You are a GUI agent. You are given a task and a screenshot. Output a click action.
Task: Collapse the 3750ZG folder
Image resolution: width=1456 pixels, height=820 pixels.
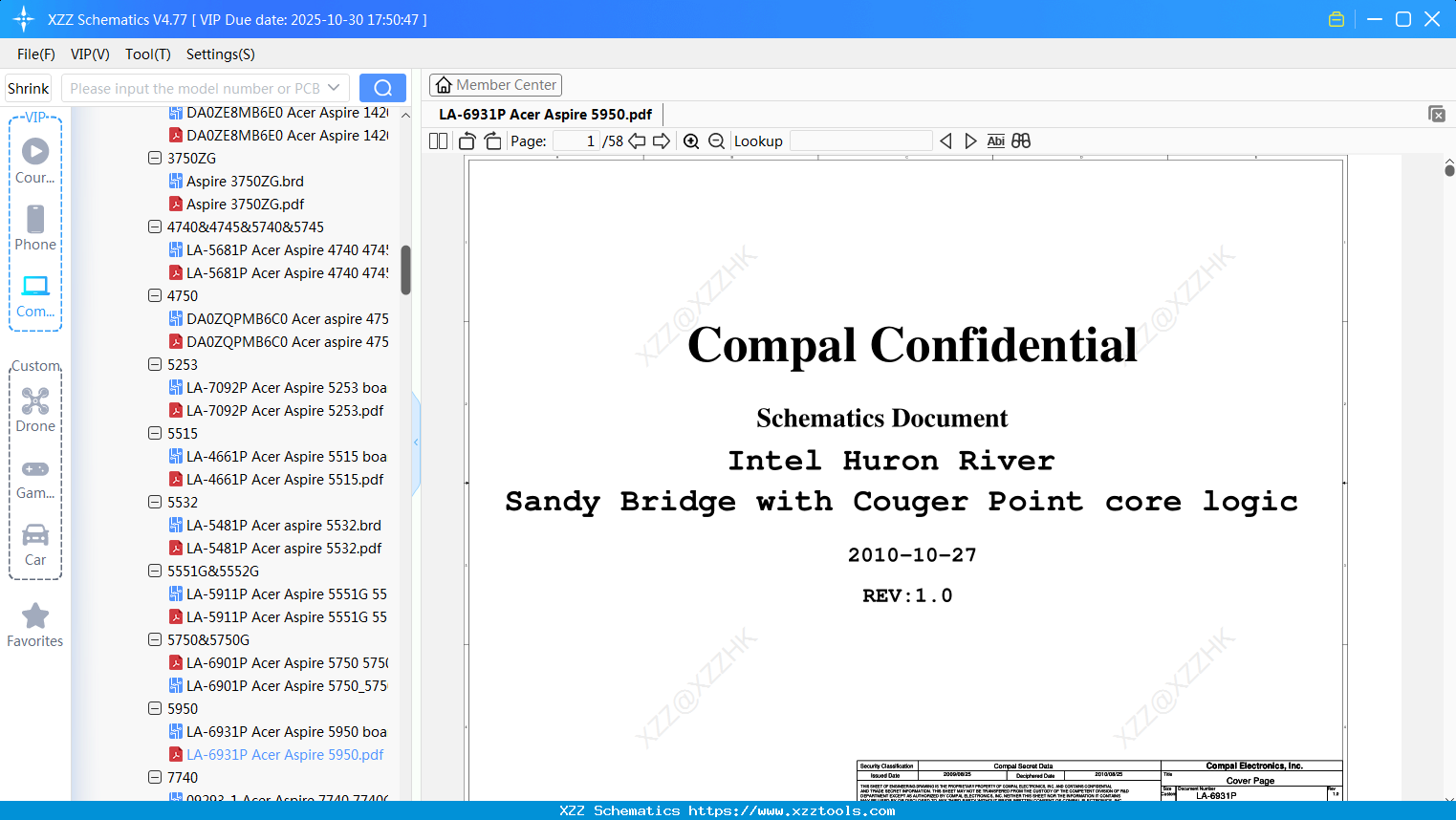click(x=155, y=158)
